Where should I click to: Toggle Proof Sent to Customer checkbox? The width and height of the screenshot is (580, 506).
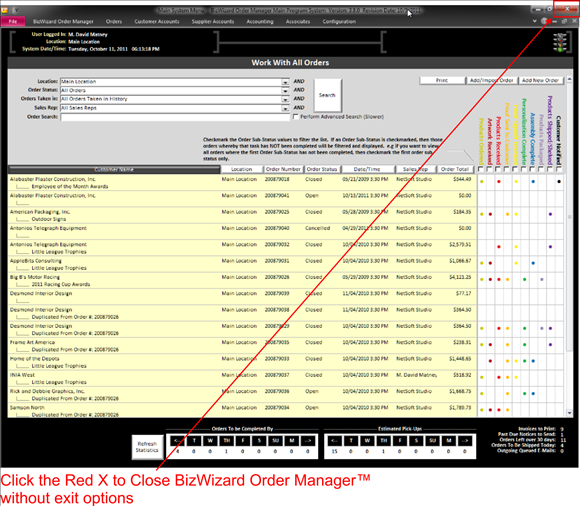point(506,169)
